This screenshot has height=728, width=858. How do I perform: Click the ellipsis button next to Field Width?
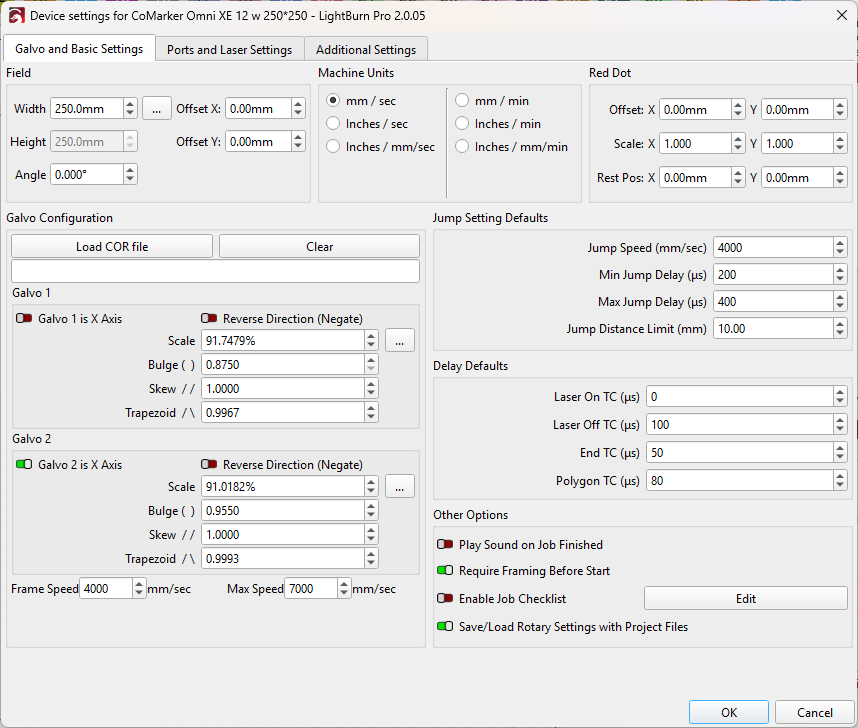point(156,108)
